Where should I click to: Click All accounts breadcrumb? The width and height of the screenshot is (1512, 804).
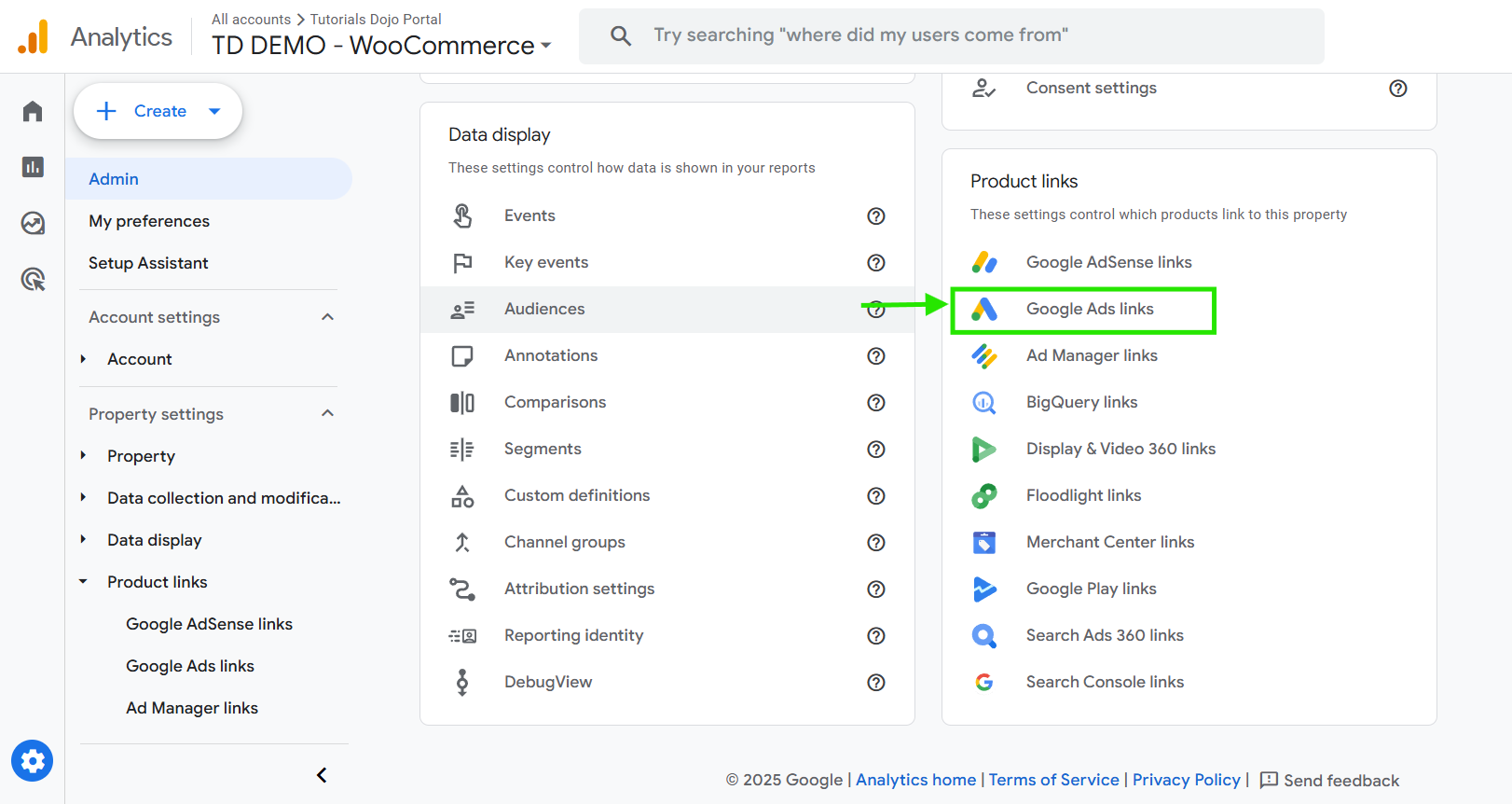click(251, 19)
